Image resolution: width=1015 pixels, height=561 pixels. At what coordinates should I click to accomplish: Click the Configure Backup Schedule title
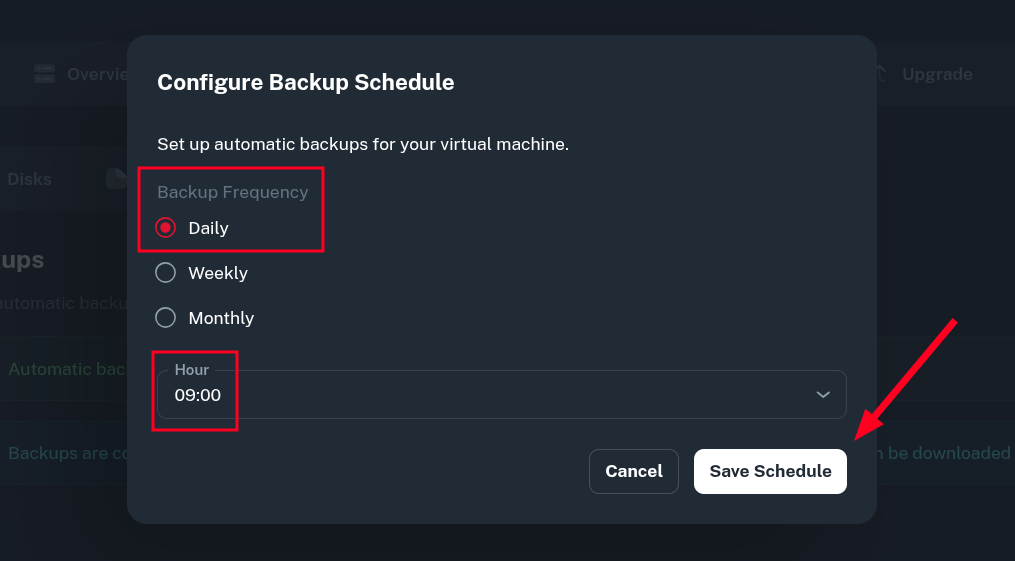pyautogui.click(x=305, y=82)
